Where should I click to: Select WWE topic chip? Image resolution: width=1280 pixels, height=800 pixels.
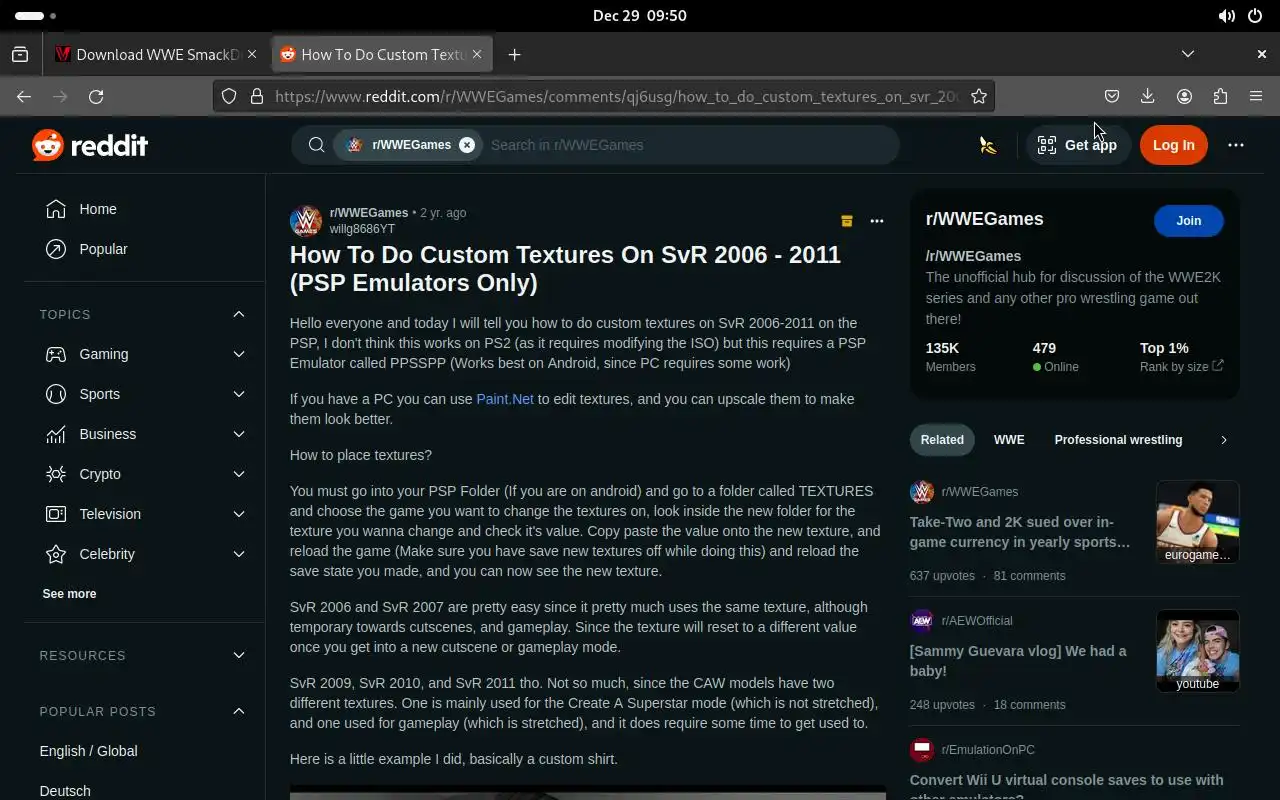coord(1009,440)
